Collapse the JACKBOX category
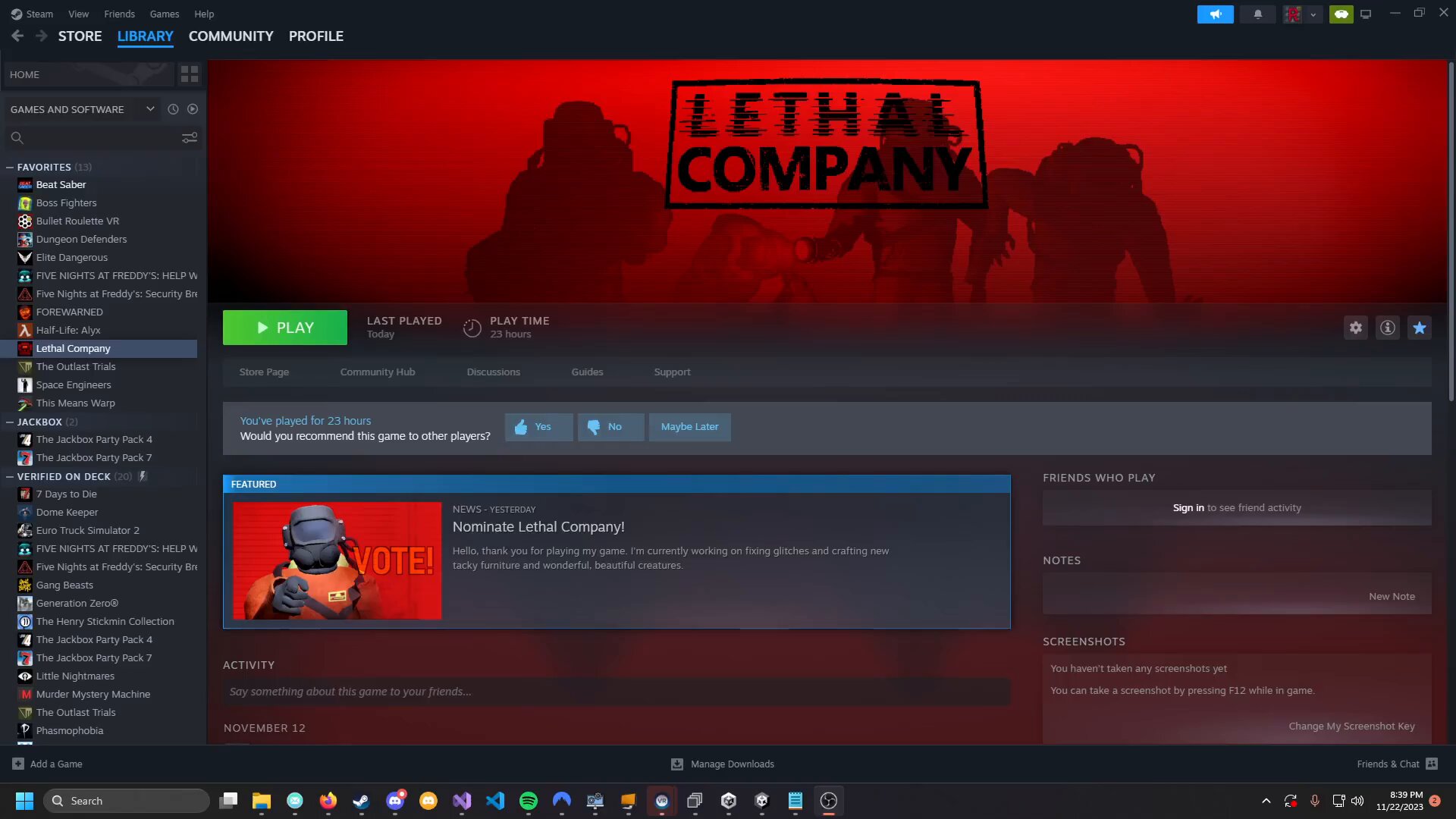 pyautogui.click(x=10, y=422)
